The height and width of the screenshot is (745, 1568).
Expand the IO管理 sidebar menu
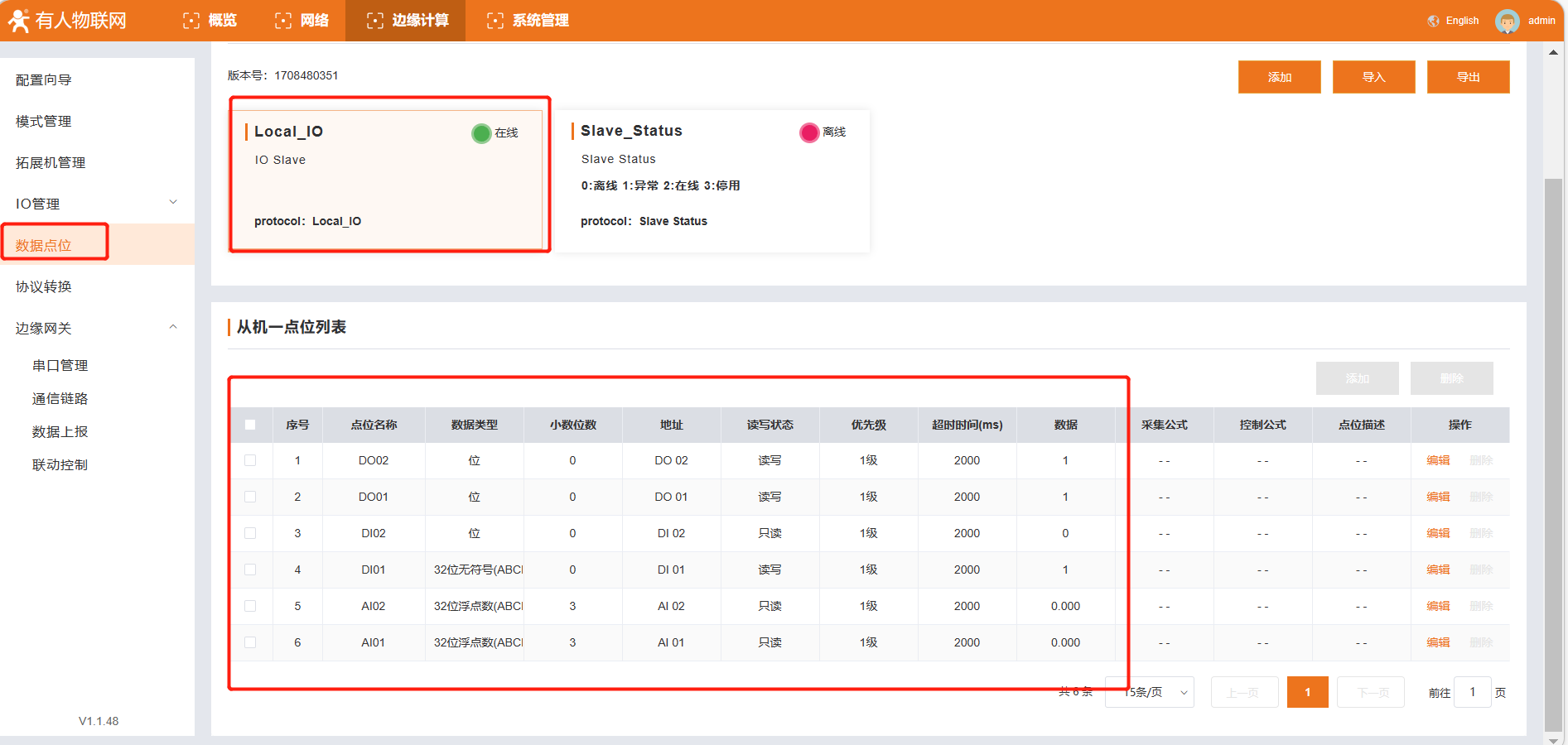point(97,204)
